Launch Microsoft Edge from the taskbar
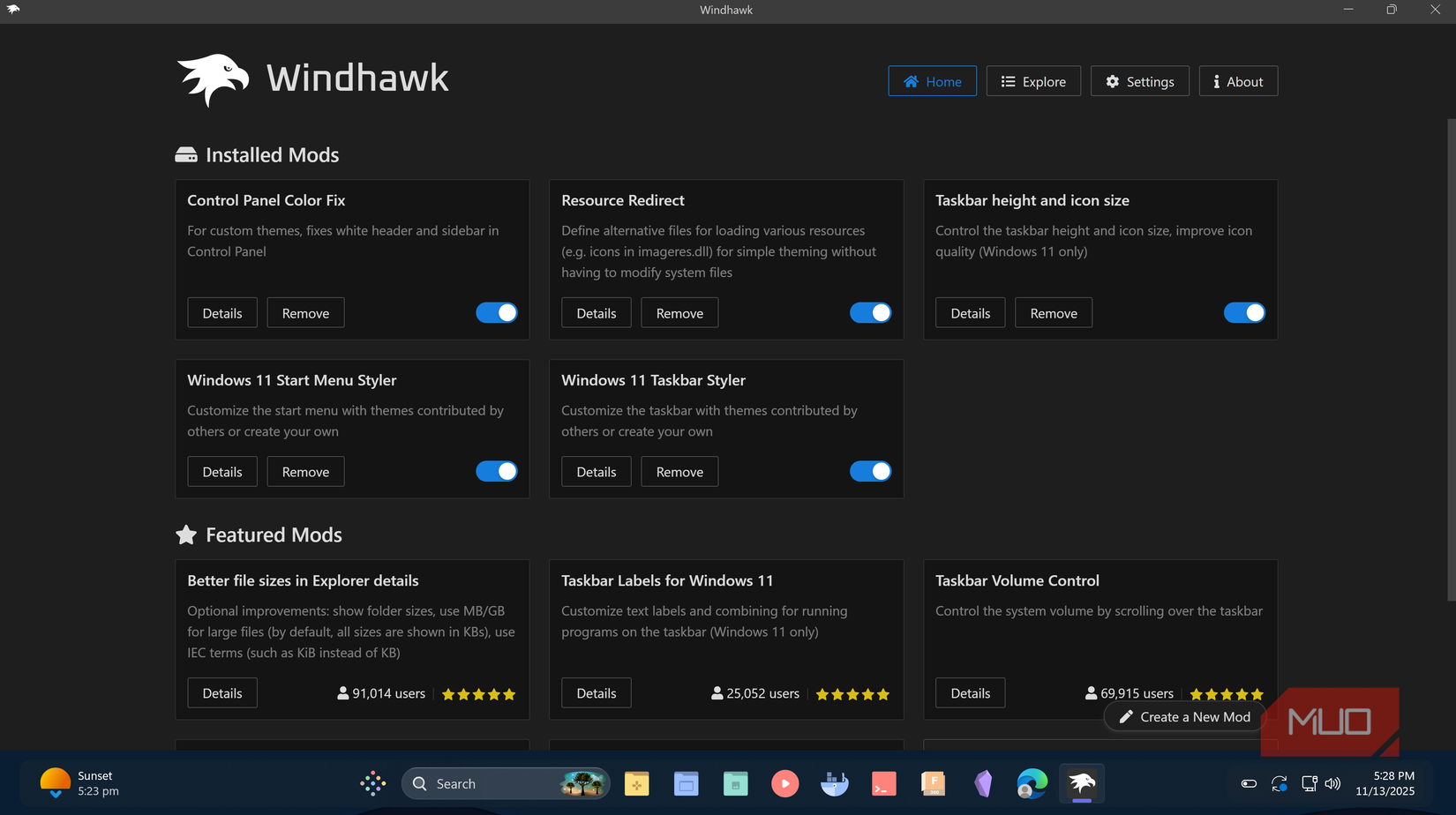The height and width of the screenshot is (815, 1456). click(1032, 783)
